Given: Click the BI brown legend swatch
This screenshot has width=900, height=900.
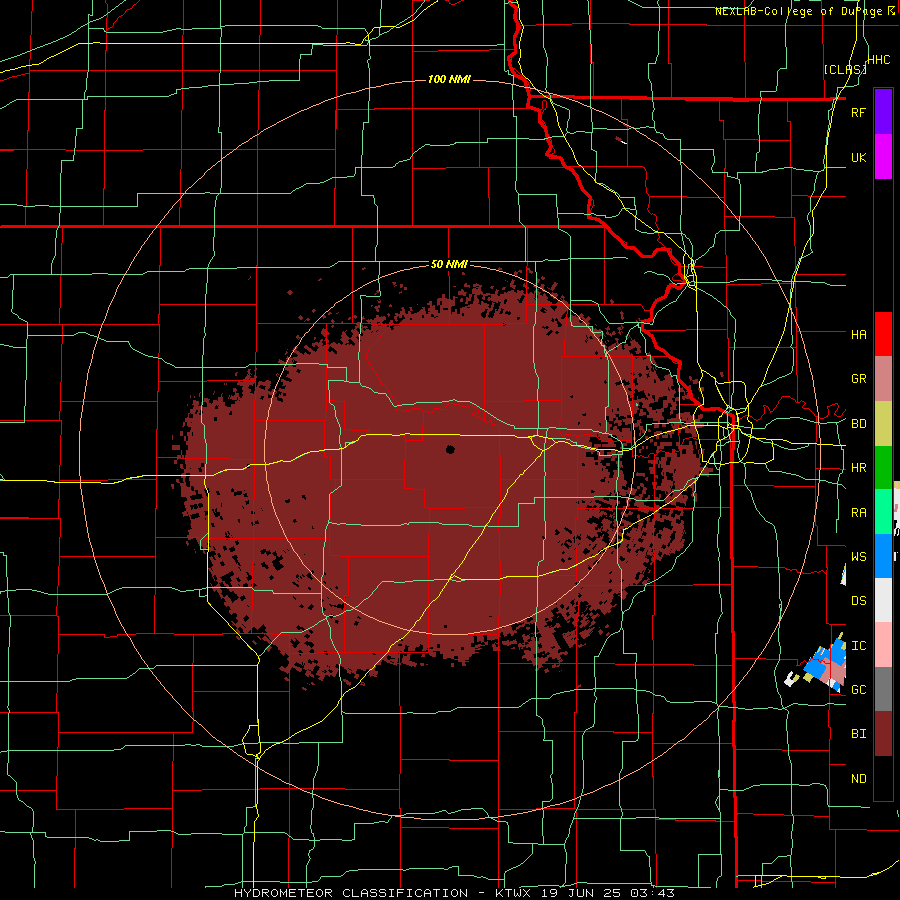Looking at the screenshot, I should (x=883, y=734).
